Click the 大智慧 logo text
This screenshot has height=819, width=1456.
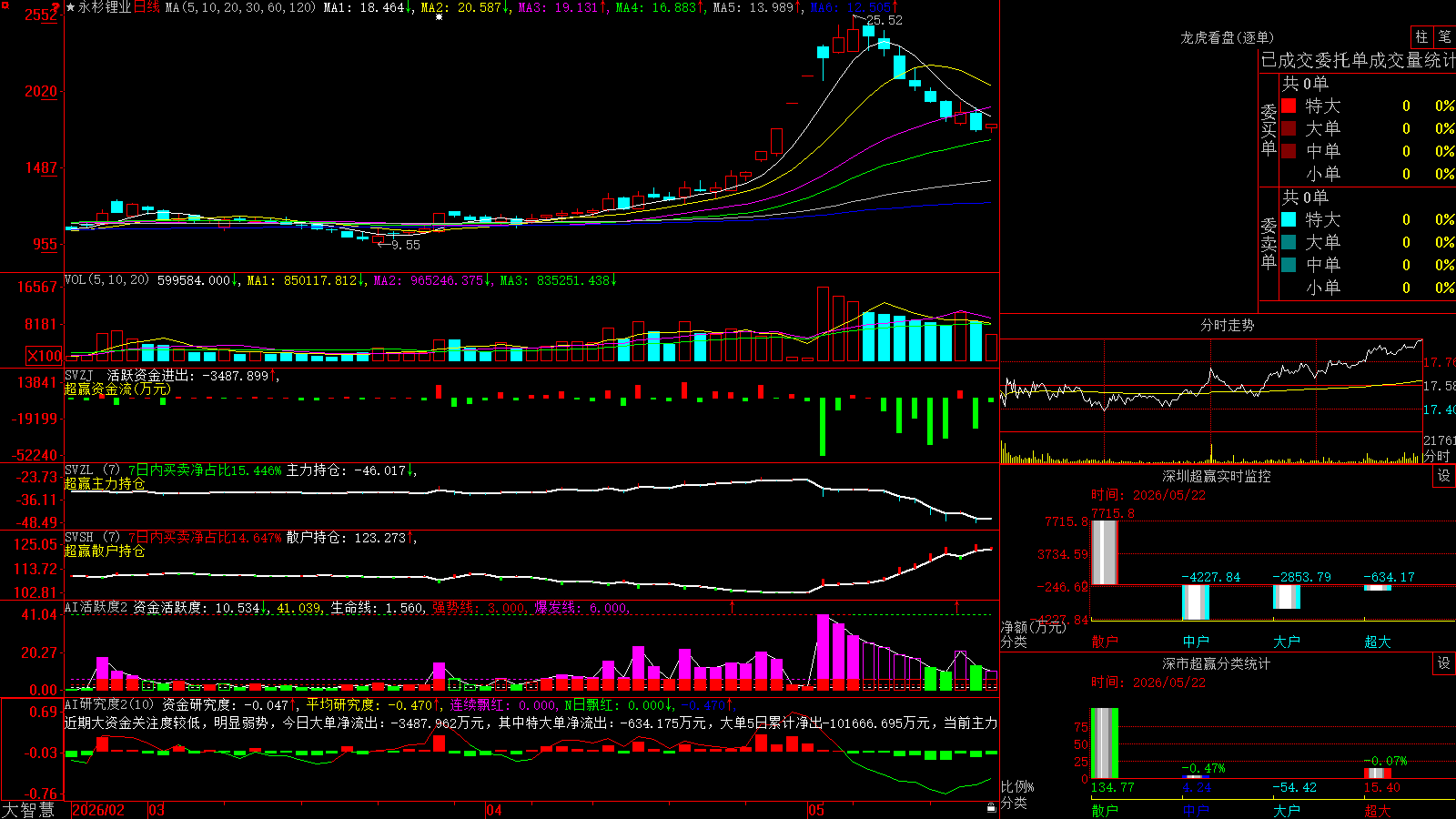click(x=28, y=809)
